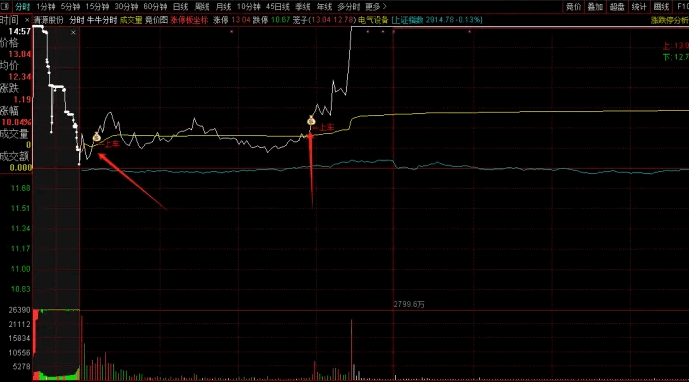This screenshot has height=382, width=689.
Task: Click the 12.34 average price value
Action: pyautogui.click(x=20, y=77)
